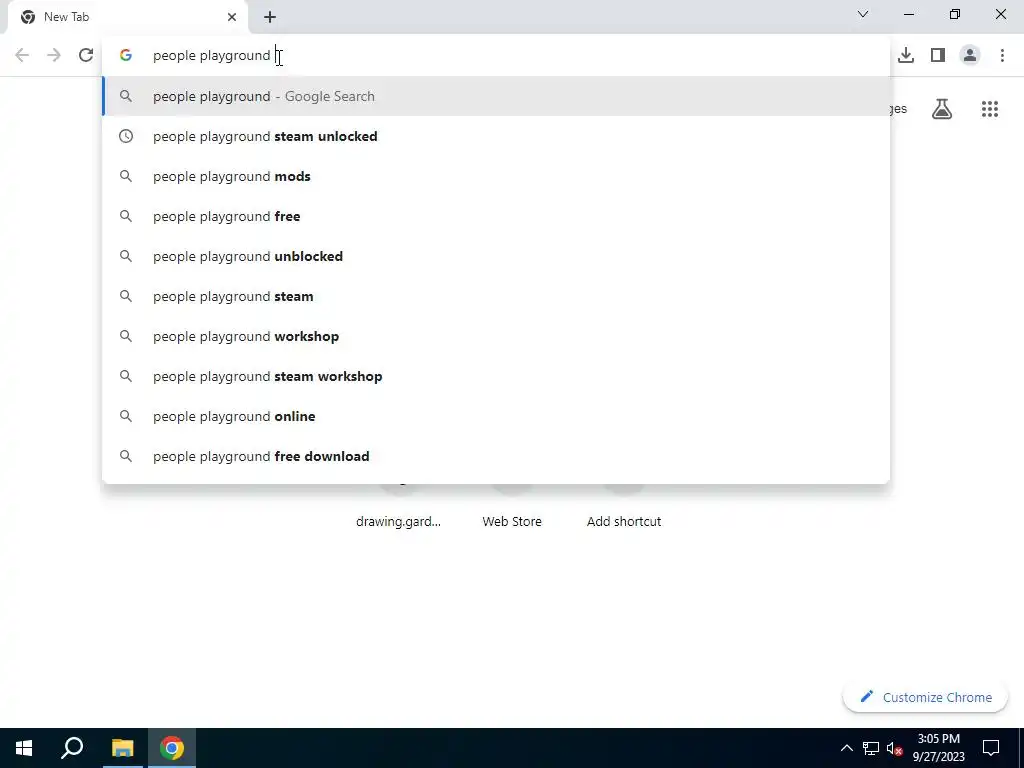Select 'people playground mods' suggestion
Viewport: 1024px width, 768px height.
coord(496,176)
